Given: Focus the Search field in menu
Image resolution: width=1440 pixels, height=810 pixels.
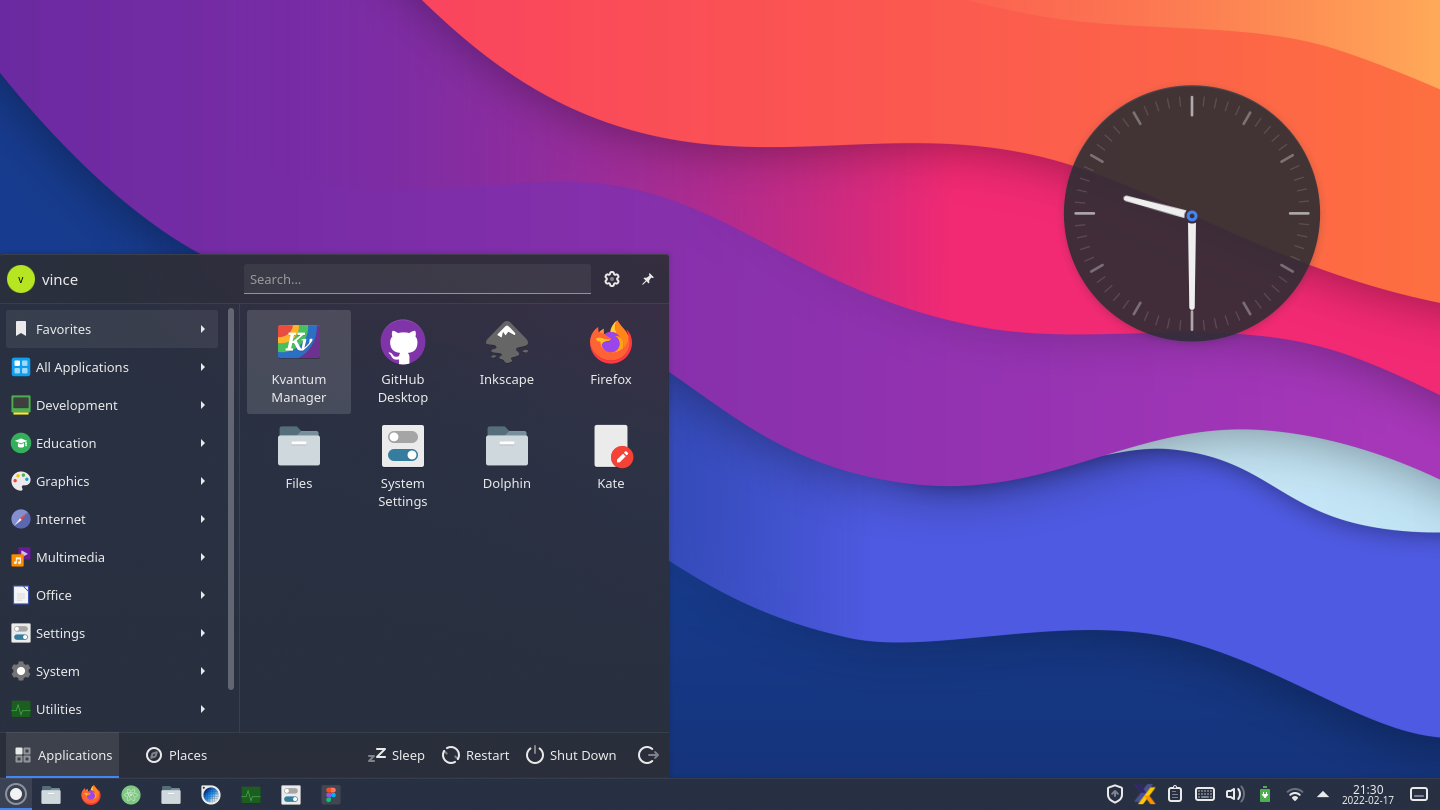Looking at the screenshot, I should click(417, 279).
